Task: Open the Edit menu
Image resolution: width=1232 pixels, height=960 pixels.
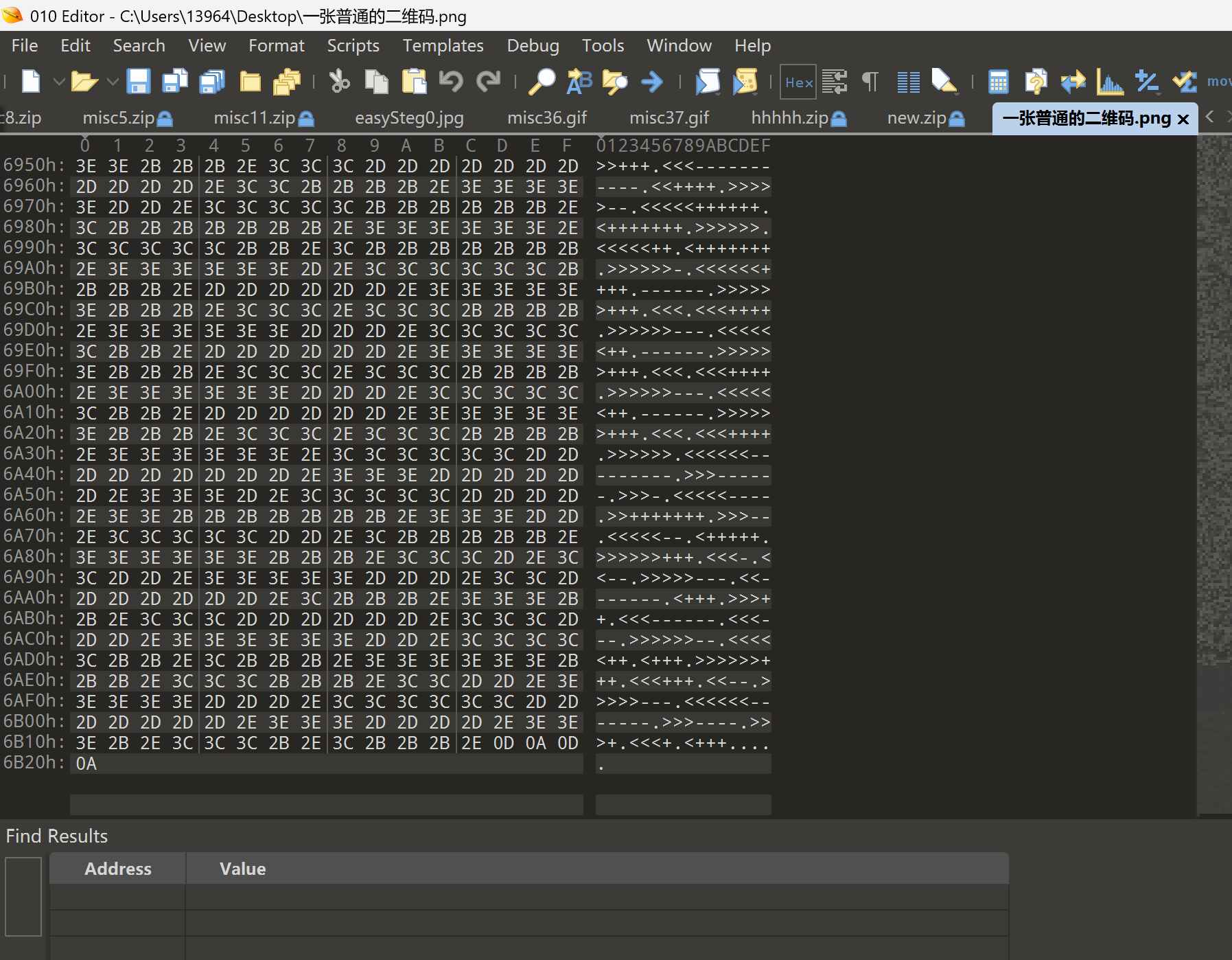Action: pos(75,45)
